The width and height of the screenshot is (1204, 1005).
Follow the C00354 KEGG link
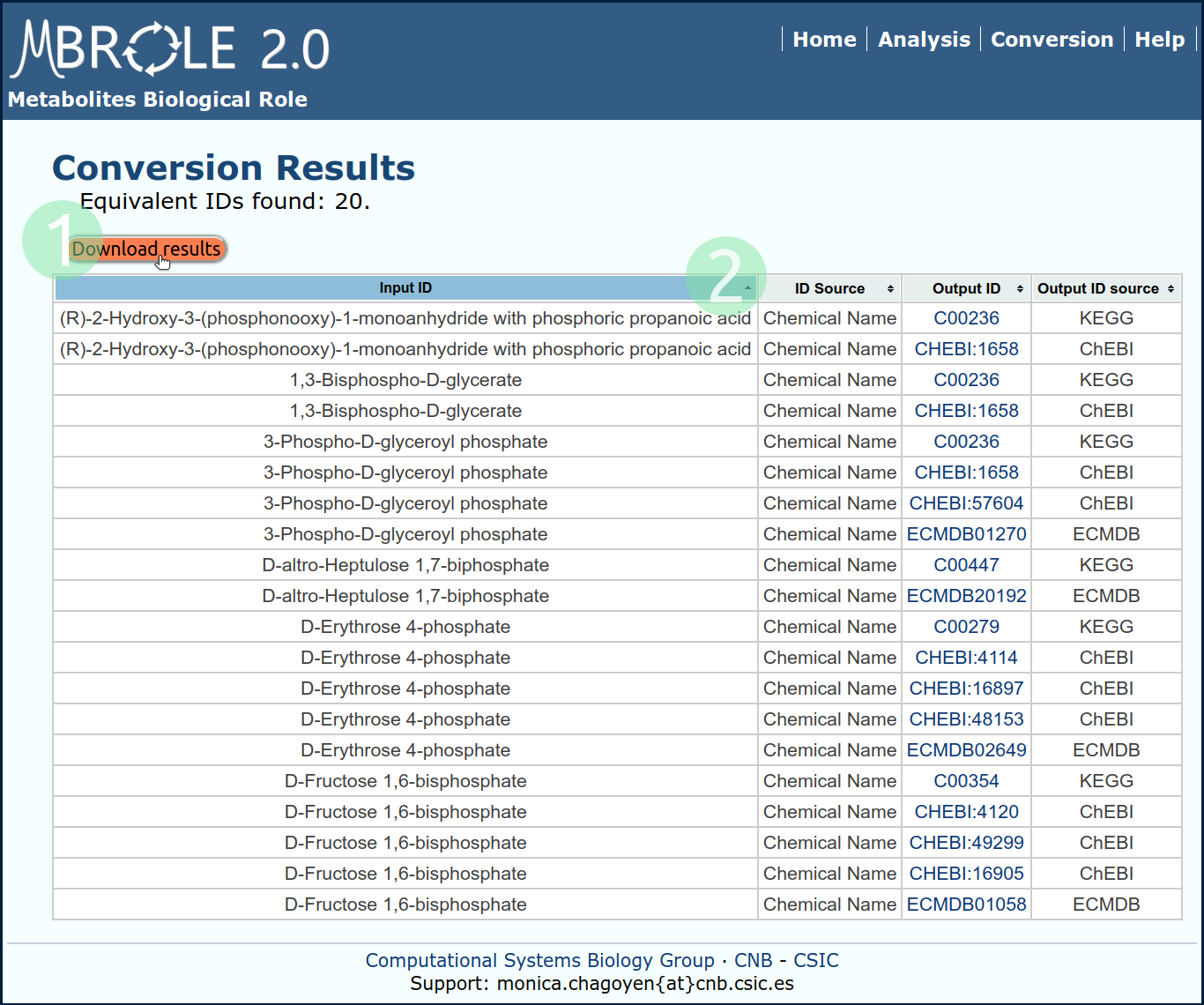pyautogui.click(x=966, y=781)
